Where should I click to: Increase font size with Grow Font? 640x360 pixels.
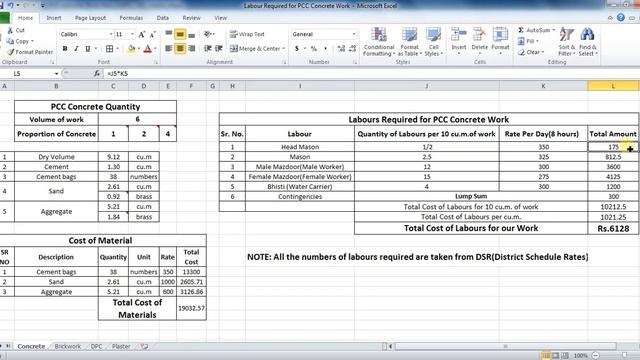tap(142, 35)
